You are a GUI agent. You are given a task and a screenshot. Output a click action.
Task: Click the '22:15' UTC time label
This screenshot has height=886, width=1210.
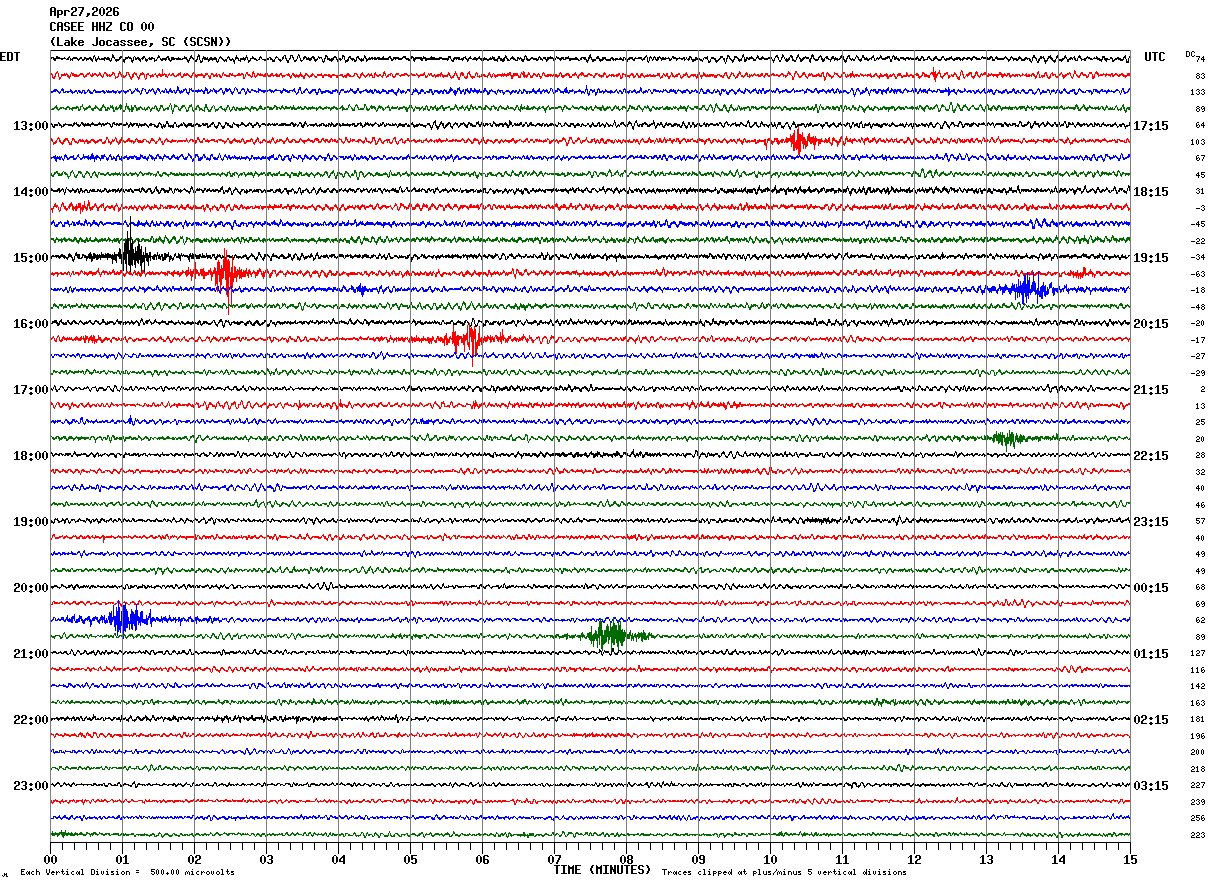[1151, 456]
